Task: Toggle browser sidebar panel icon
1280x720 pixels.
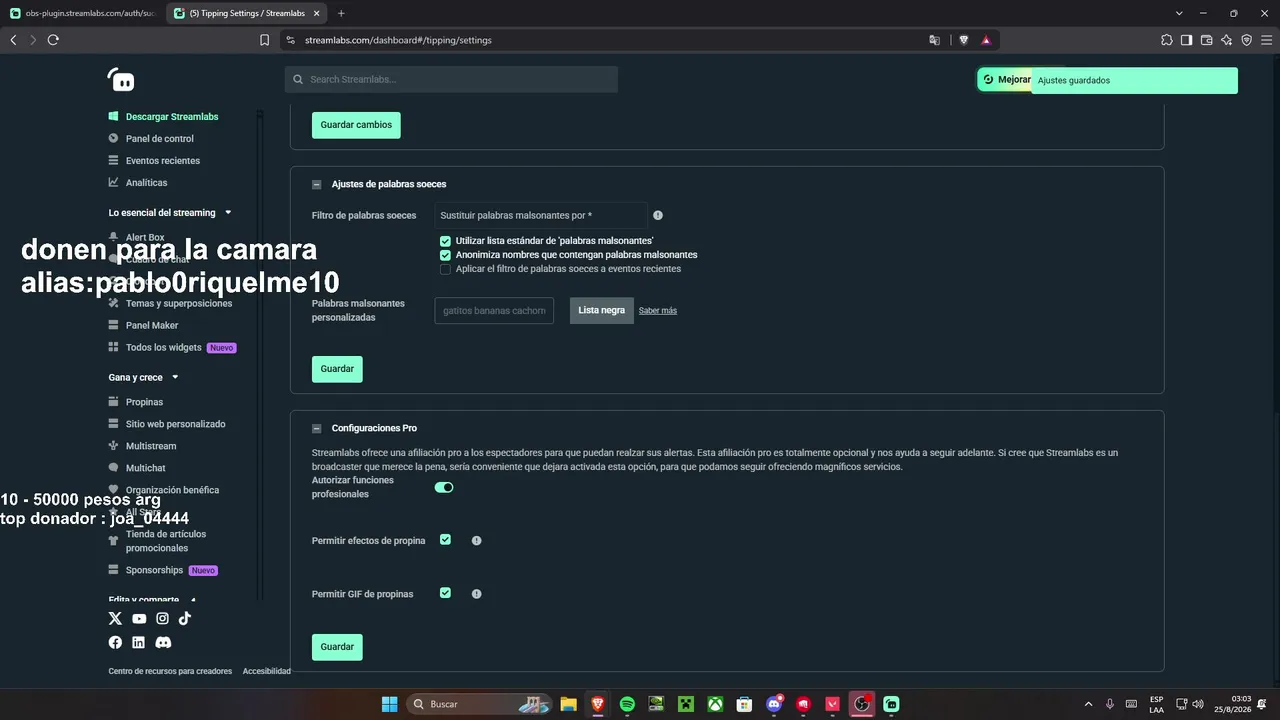Action: tap(1187, 40)
